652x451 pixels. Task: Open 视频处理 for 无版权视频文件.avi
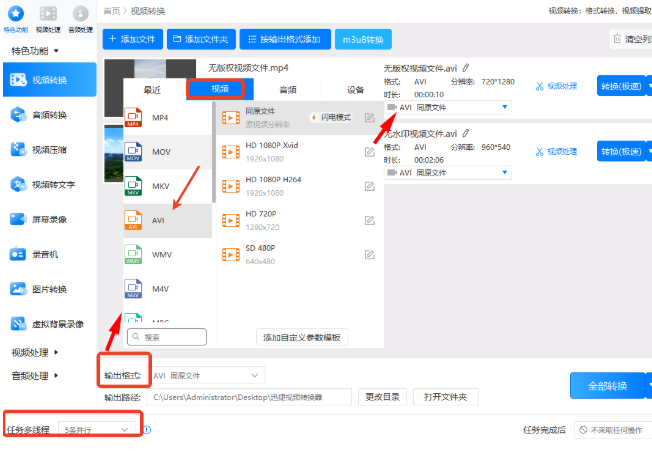[556, 86]
